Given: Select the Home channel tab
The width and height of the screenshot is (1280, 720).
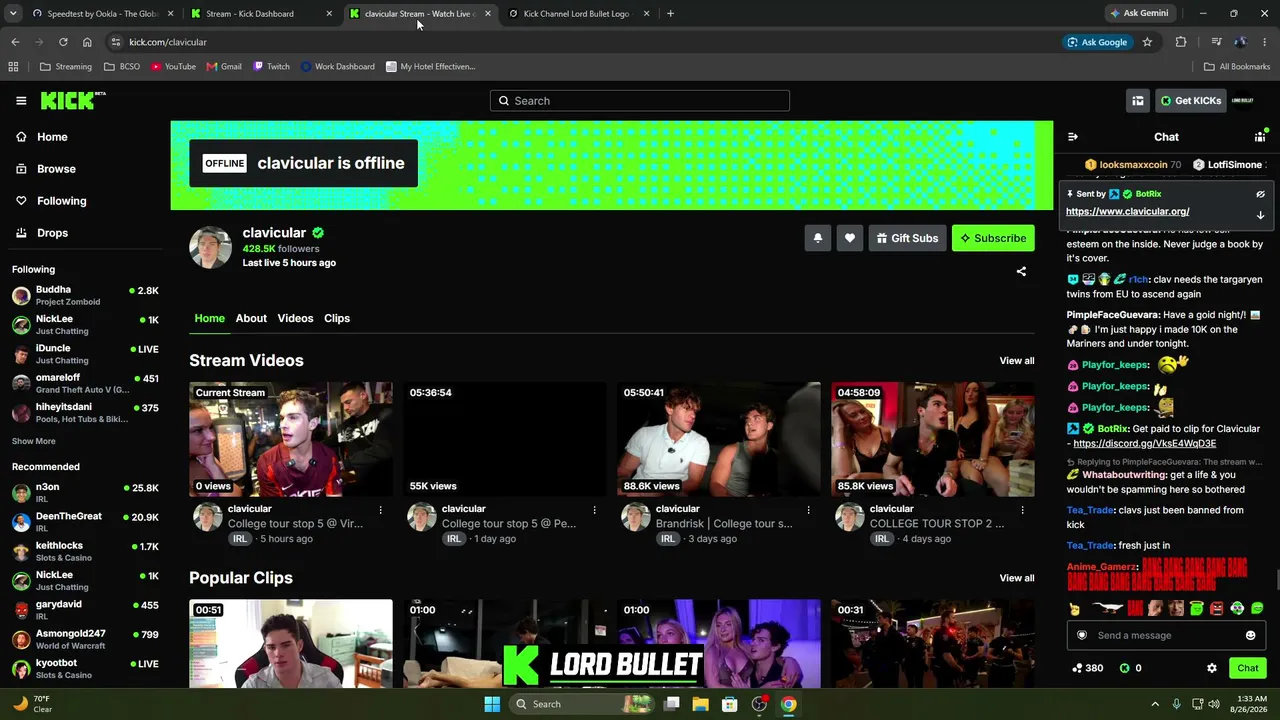Looking at the screenshot, I should tap(210, 318).
